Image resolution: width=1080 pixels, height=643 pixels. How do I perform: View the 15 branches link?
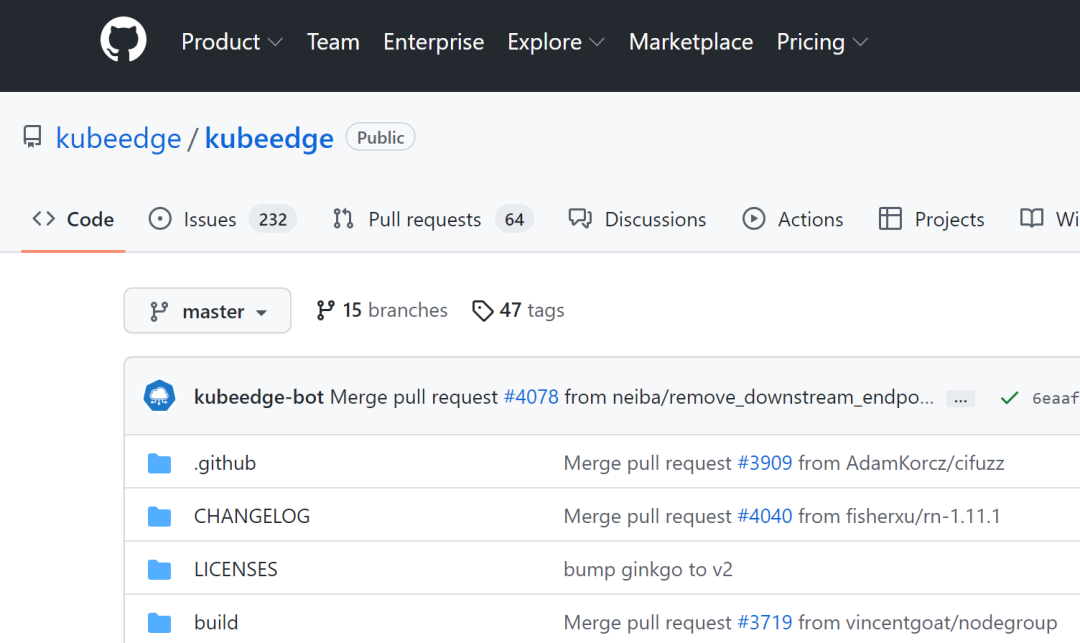pos(382,310)
